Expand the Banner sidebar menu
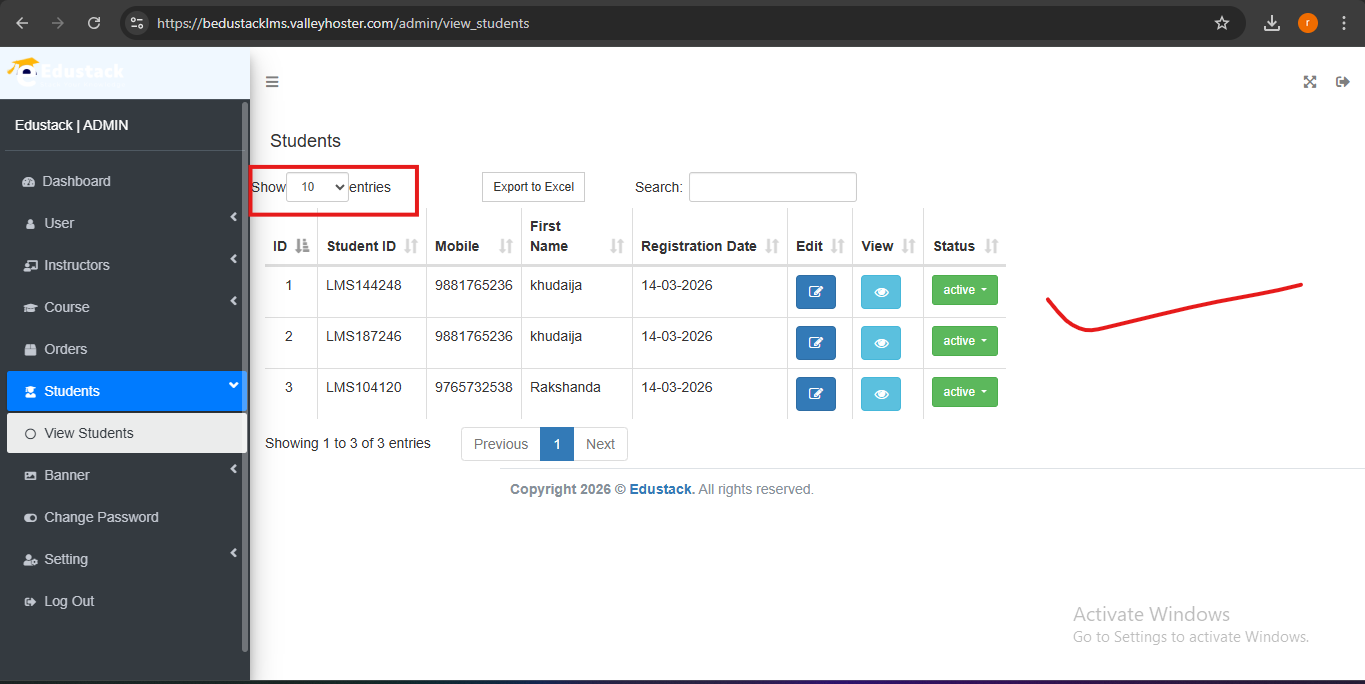1365x684 pixels. click(x=126, y=475)
